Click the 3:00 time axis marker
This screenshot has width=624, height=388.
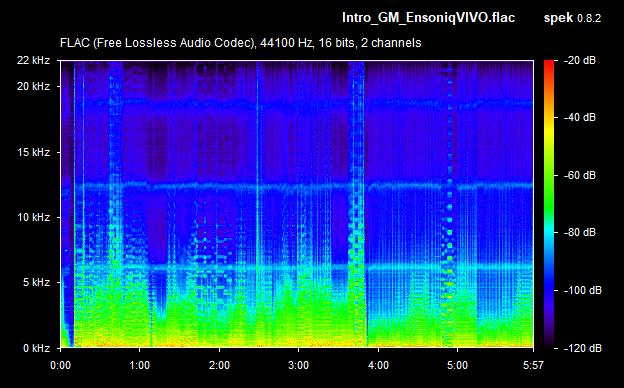[298, 365]
